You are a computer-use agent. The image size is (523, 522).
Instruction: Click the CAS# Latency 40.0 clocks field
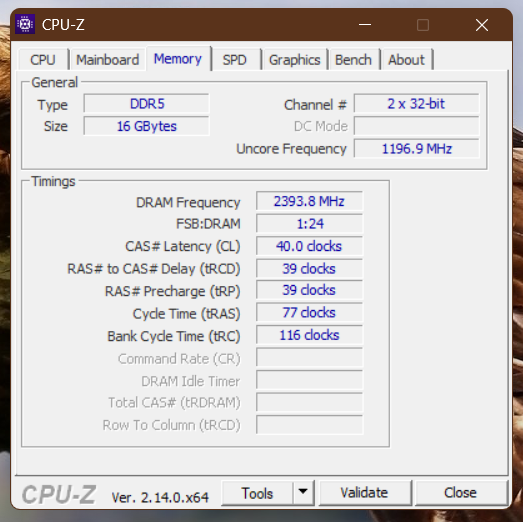[309, 246]
